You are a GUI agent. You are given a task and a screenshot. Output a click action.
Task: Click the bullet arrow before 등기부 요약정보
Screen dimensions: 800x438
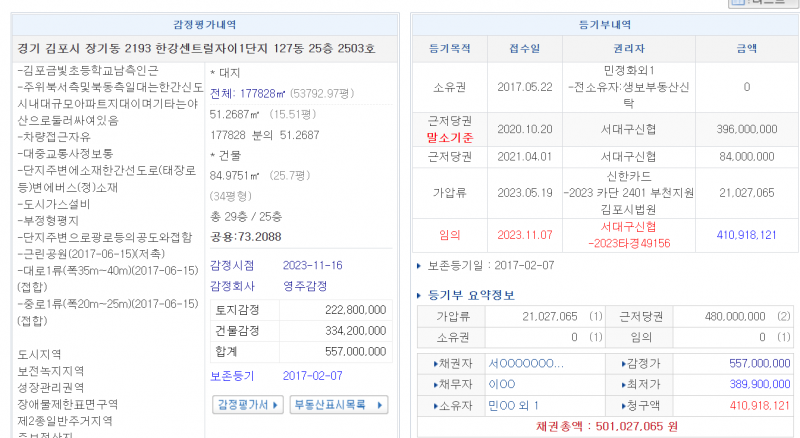(419, 295)
